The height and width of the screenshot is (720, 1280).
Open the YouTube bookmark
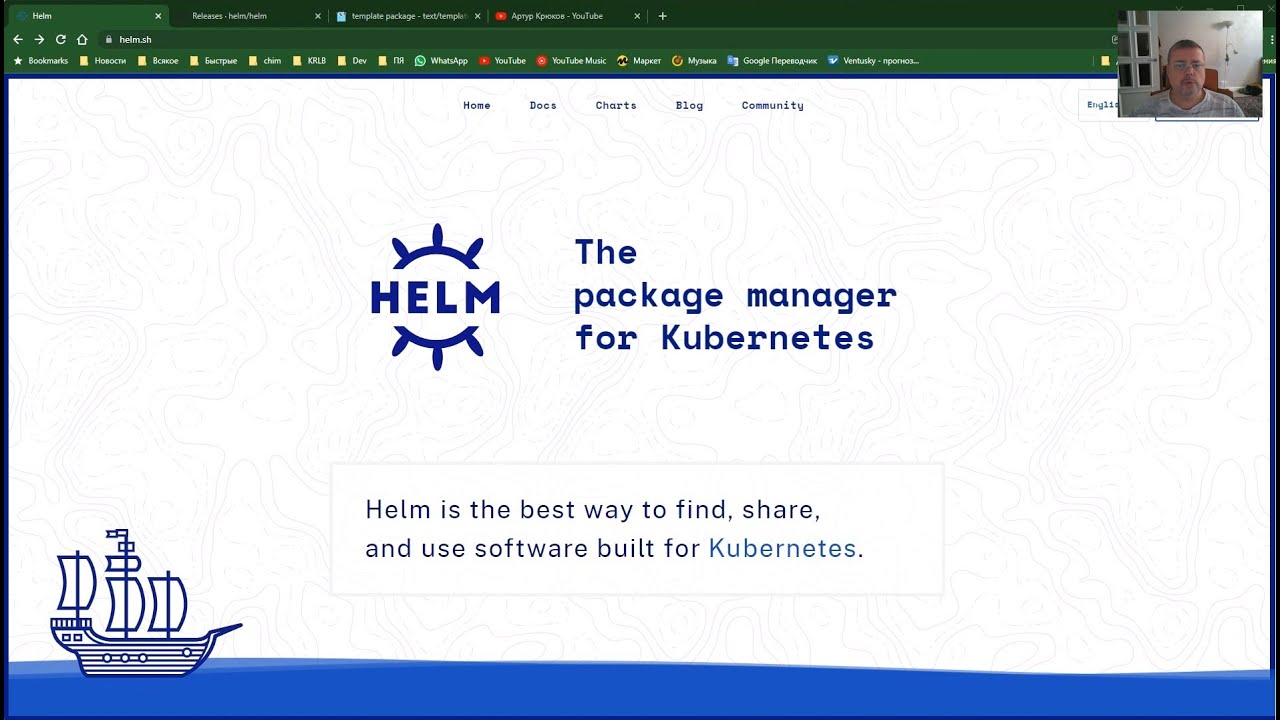[502, 61]
